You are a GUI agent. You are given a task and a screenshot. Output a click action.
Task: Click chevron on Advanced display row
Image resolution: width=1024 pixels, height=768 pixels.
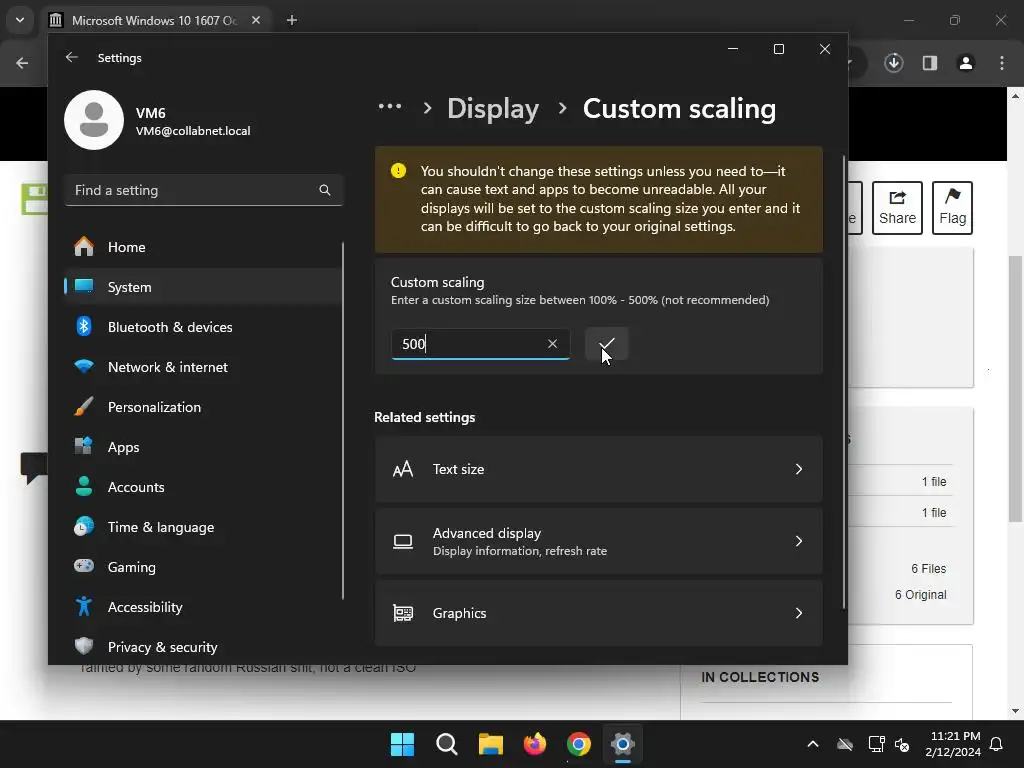coord(799,541)
